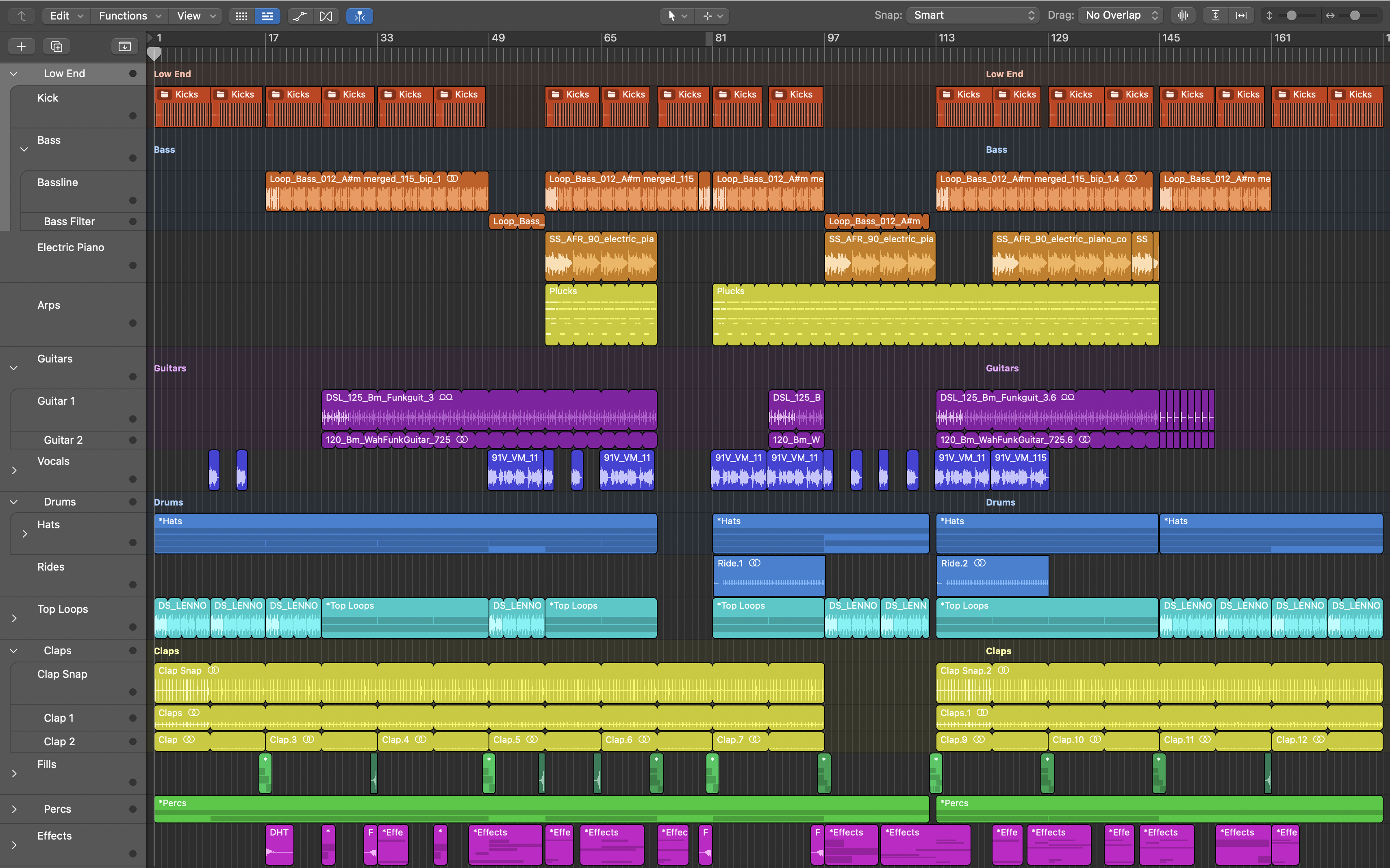Click the add new track plus button
The height and width of the screenshot is (868, 1390).
click(21, 46)
